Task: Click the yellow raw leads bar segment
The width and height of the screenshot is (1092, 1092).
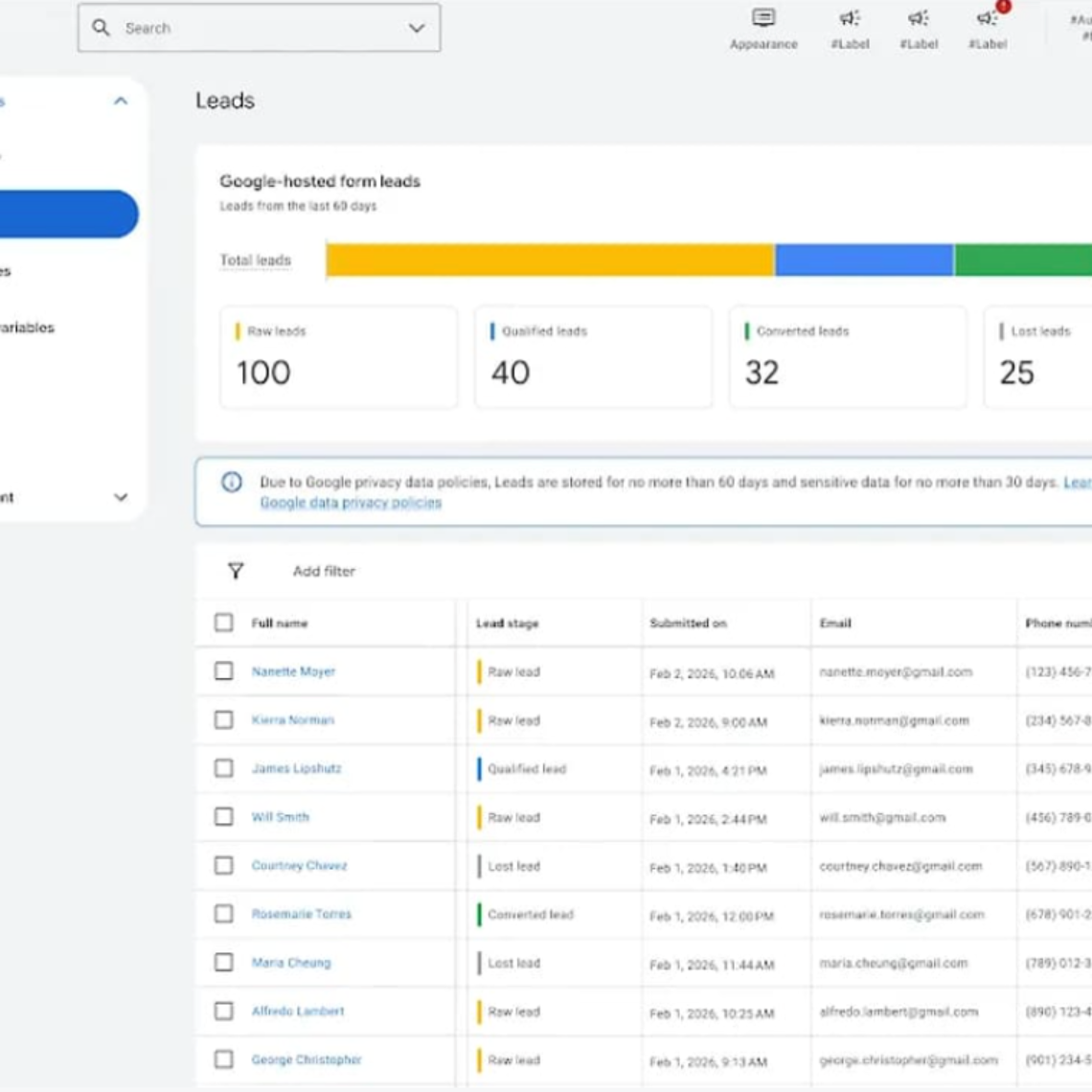Action: click(550, 260)
